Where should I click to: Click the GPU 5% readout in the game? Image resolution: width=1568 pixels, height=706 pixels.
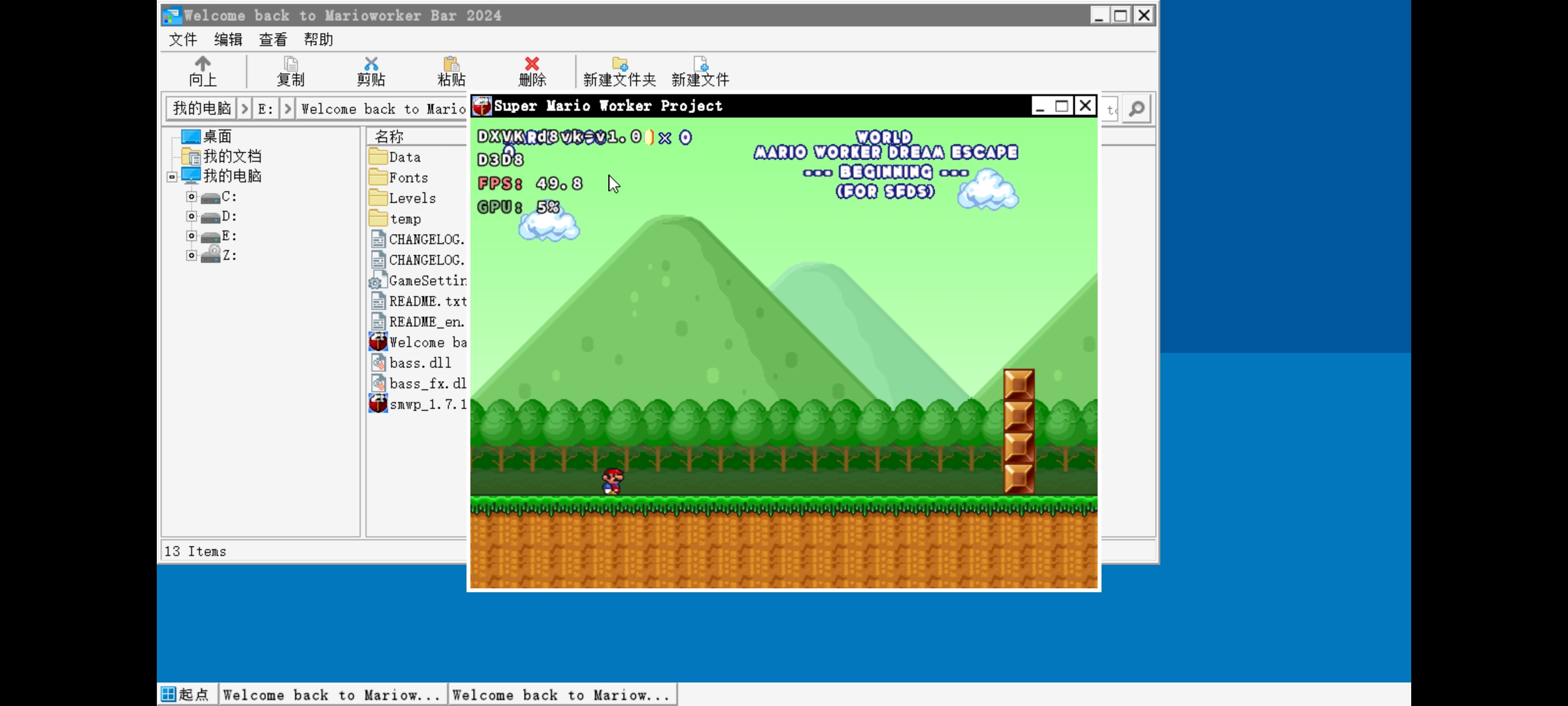[x=519, y=207]
